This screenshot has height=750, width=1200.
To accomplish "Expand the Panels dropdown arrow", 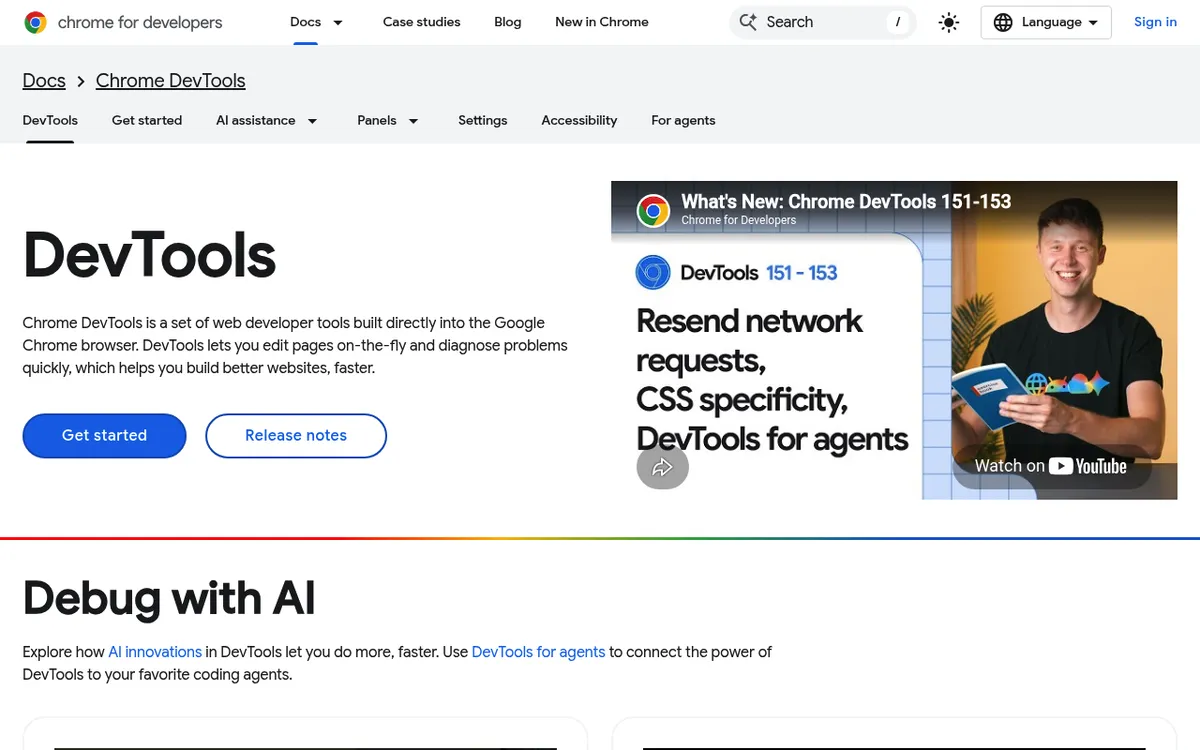I will coord(413,121).
